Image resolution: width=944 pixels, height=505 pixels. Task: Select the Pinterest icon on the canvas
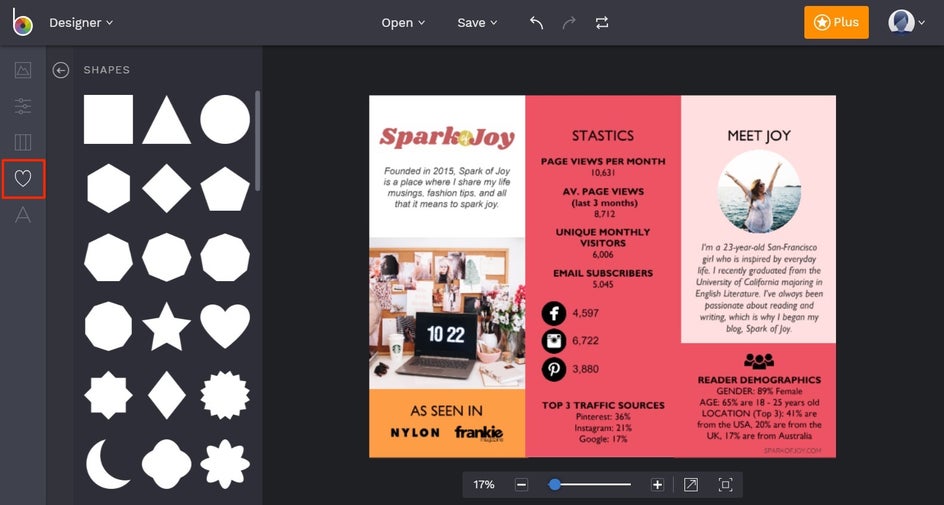(x=553, y=368)
